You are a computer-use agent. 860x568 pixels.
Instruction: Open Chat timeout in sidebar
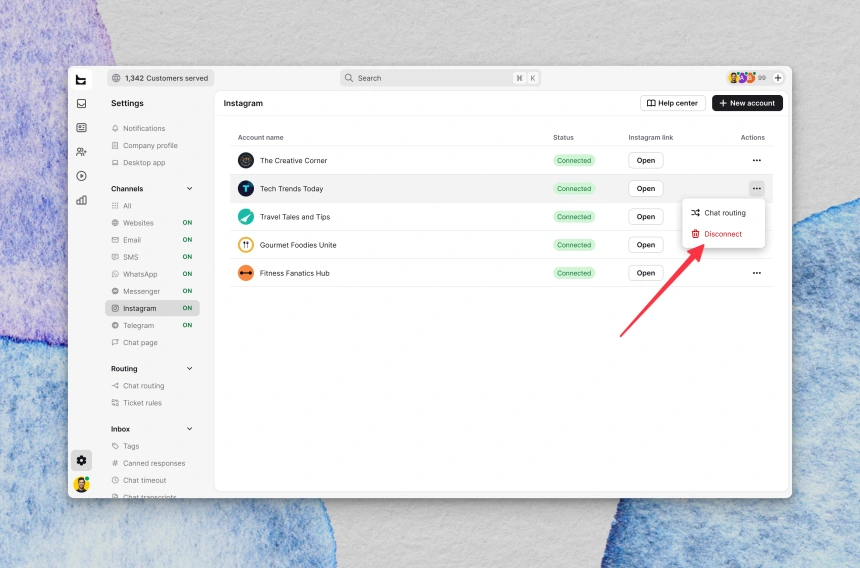[139, 480]
